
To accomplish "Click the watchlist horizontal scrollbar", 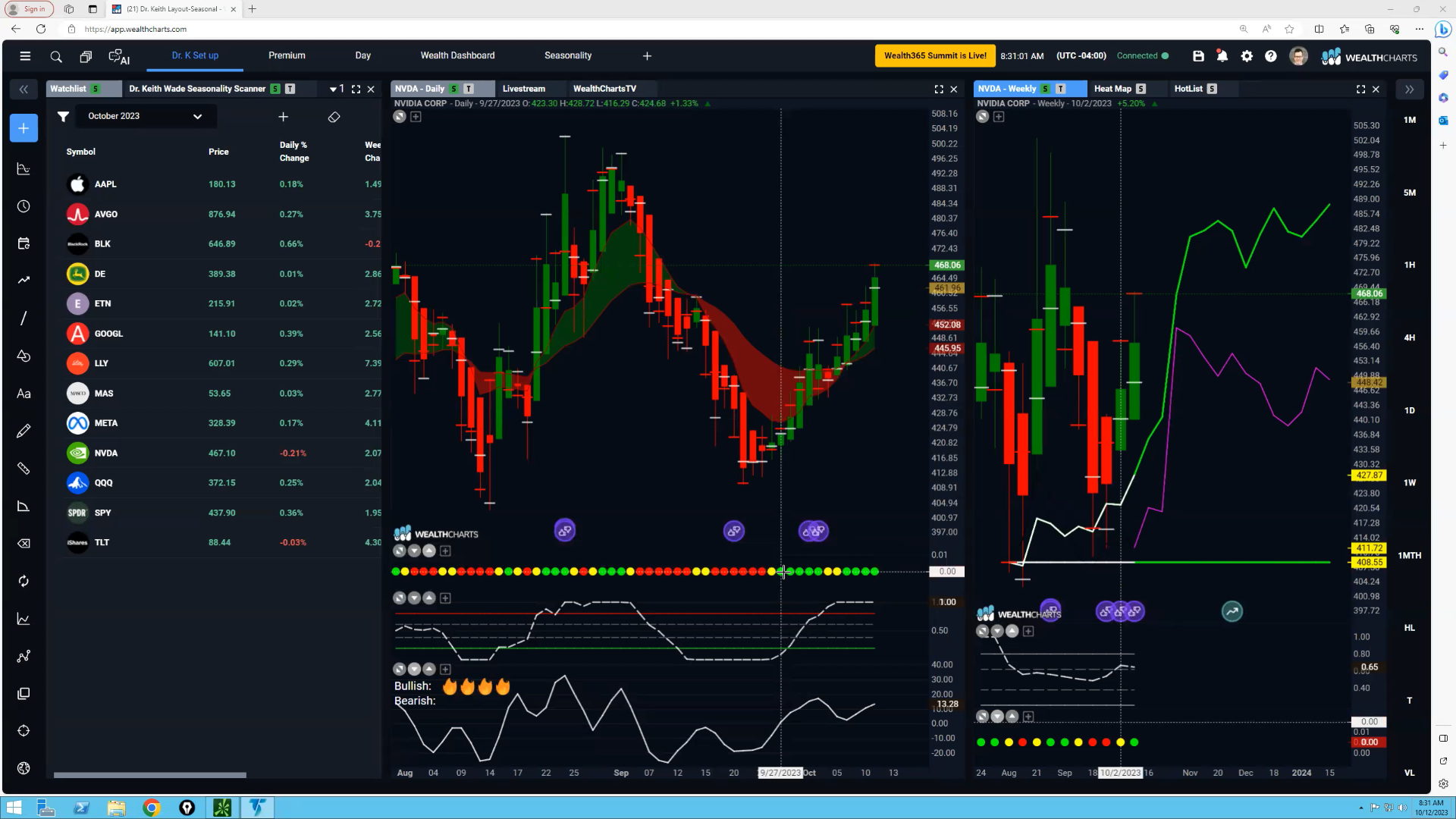I will pos(149,775).
